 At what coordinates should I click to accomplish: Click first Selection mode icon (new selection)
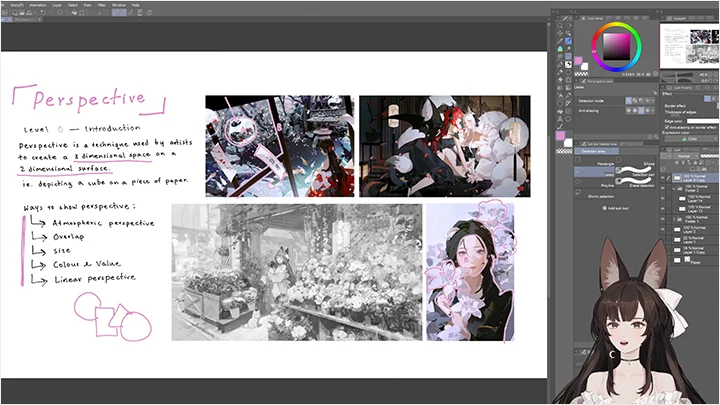pyautogui.click(x=629, y=101)
